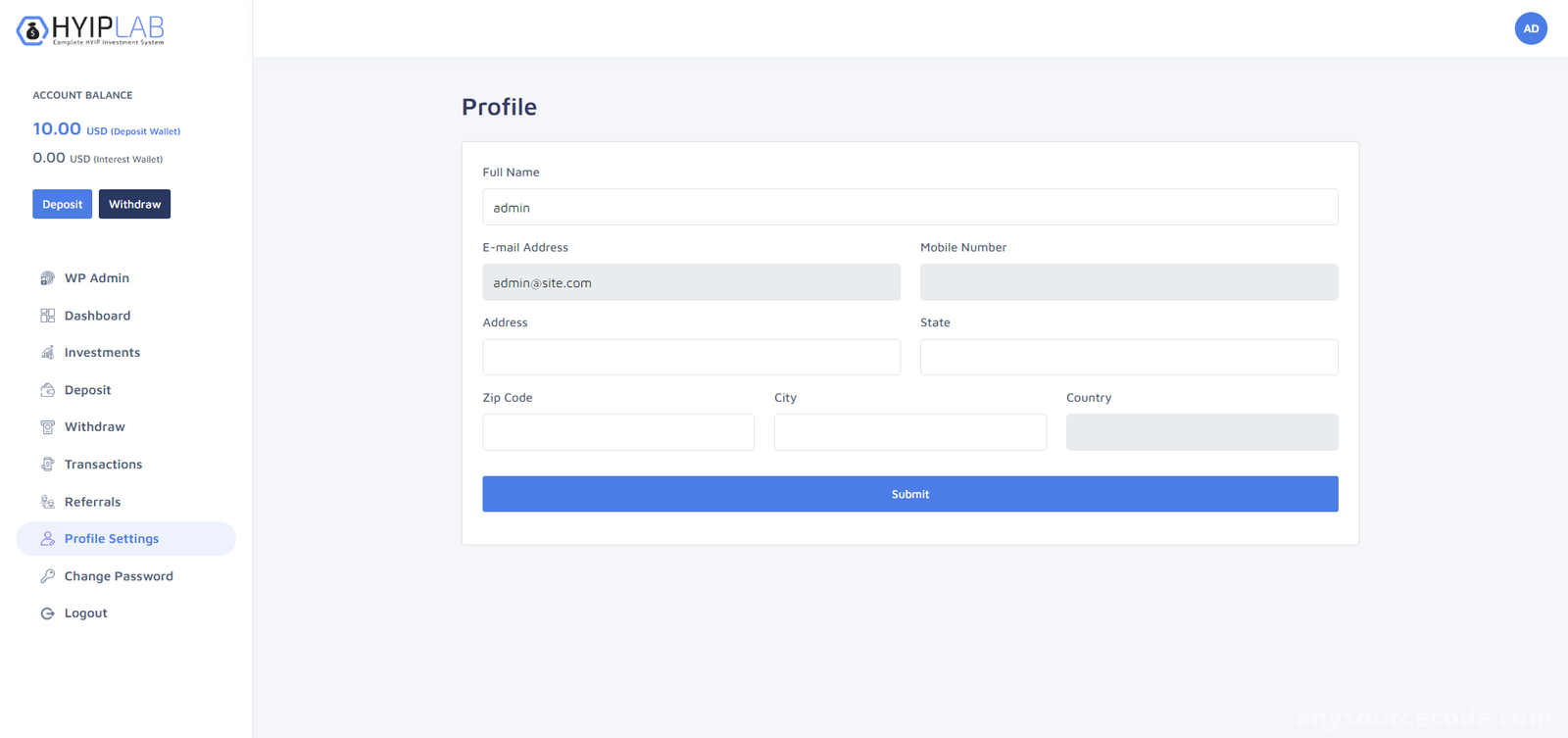Open the Transactions icon
Viewport: 1568px width, 738px height.
tap(47, 465)
